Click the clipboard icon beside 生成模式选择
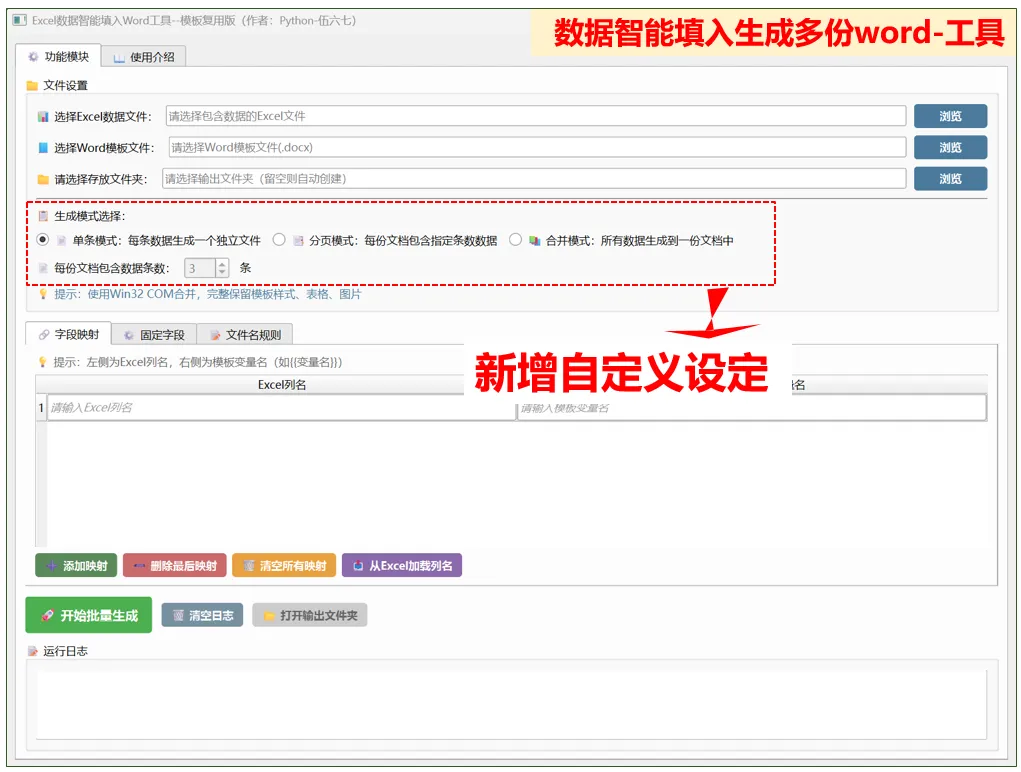The width and height of the screenshot is (1021, 772). pyautogui.click(x=43, y=216)
